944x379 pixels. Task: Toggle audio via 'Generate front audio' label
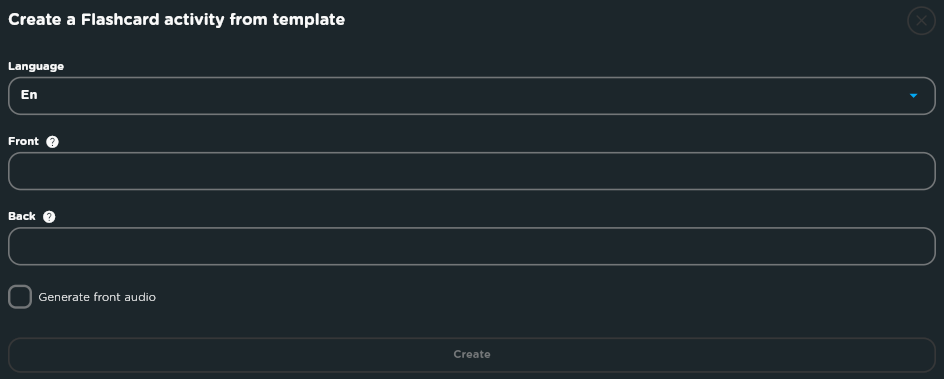tap(97, 297)
